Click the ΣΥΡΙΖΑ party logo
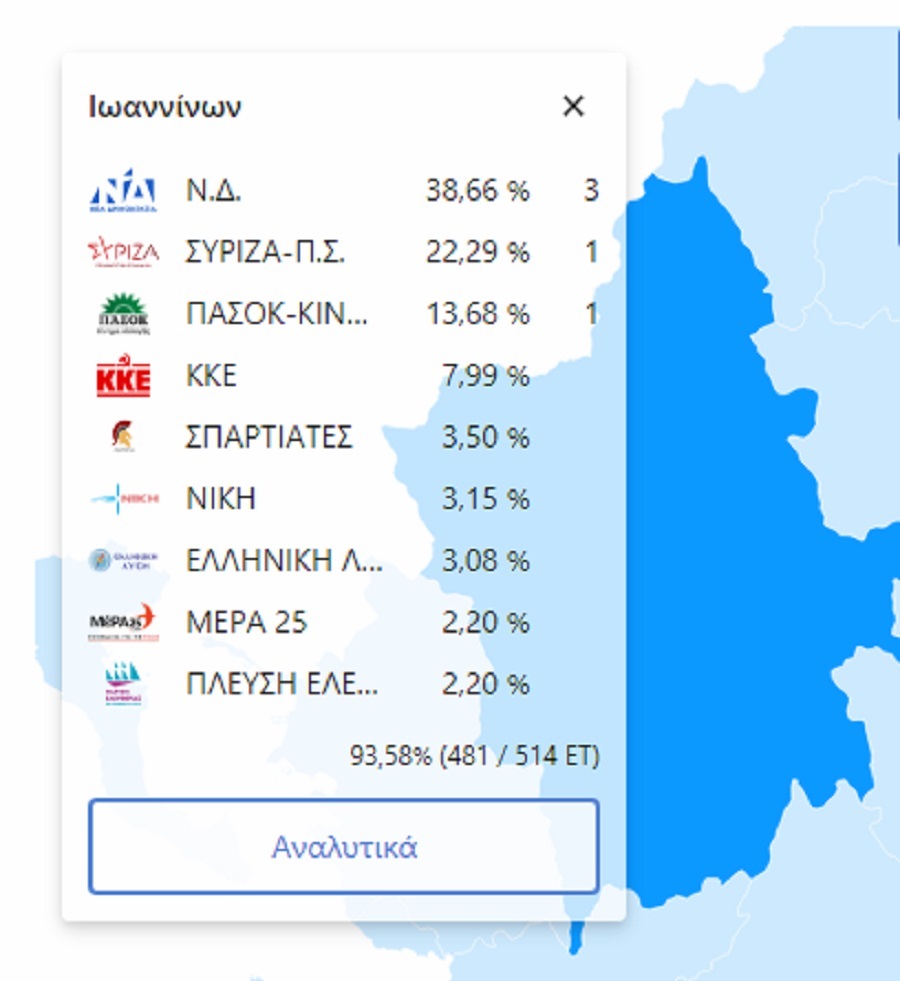Screen dimensions: 900x981 coord(123,253)
